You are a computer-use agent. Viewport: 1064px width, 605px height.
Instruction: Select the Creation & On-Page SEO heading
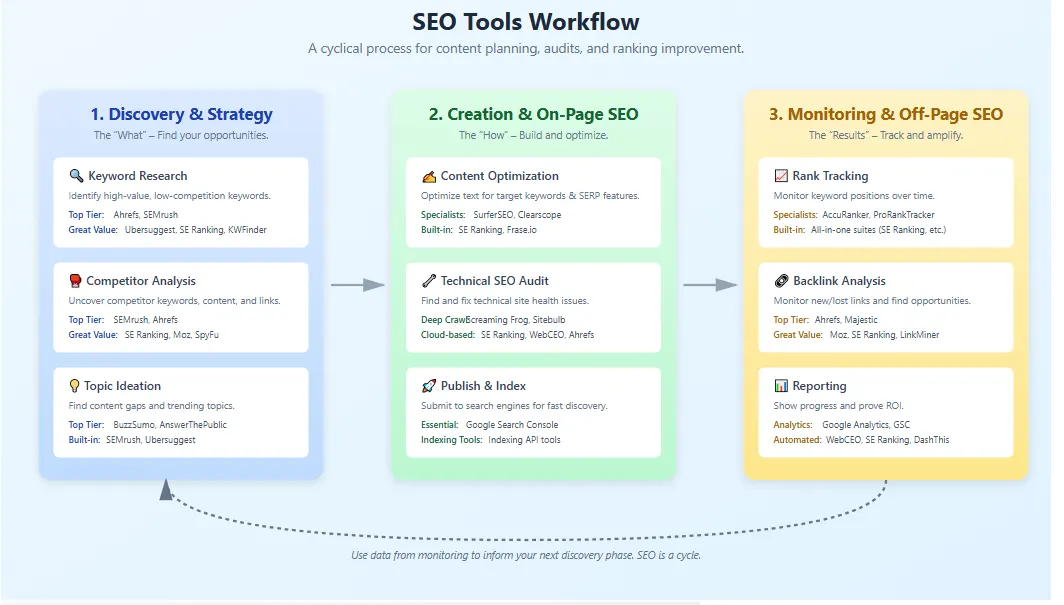pos(533,114)
